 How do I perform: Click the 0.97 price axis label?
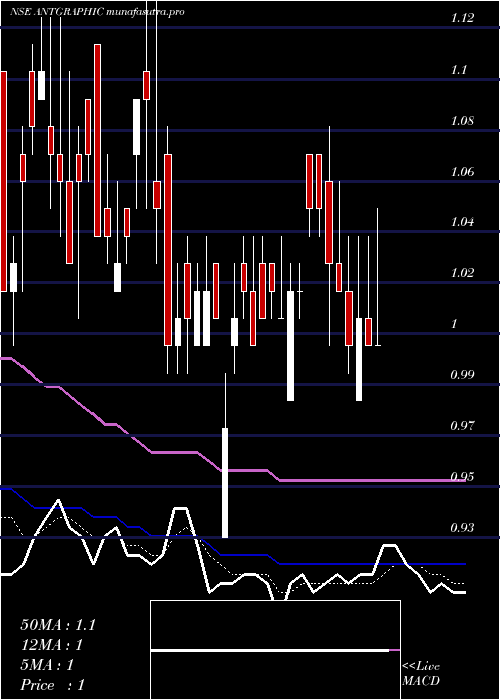(x=462, y=426)
